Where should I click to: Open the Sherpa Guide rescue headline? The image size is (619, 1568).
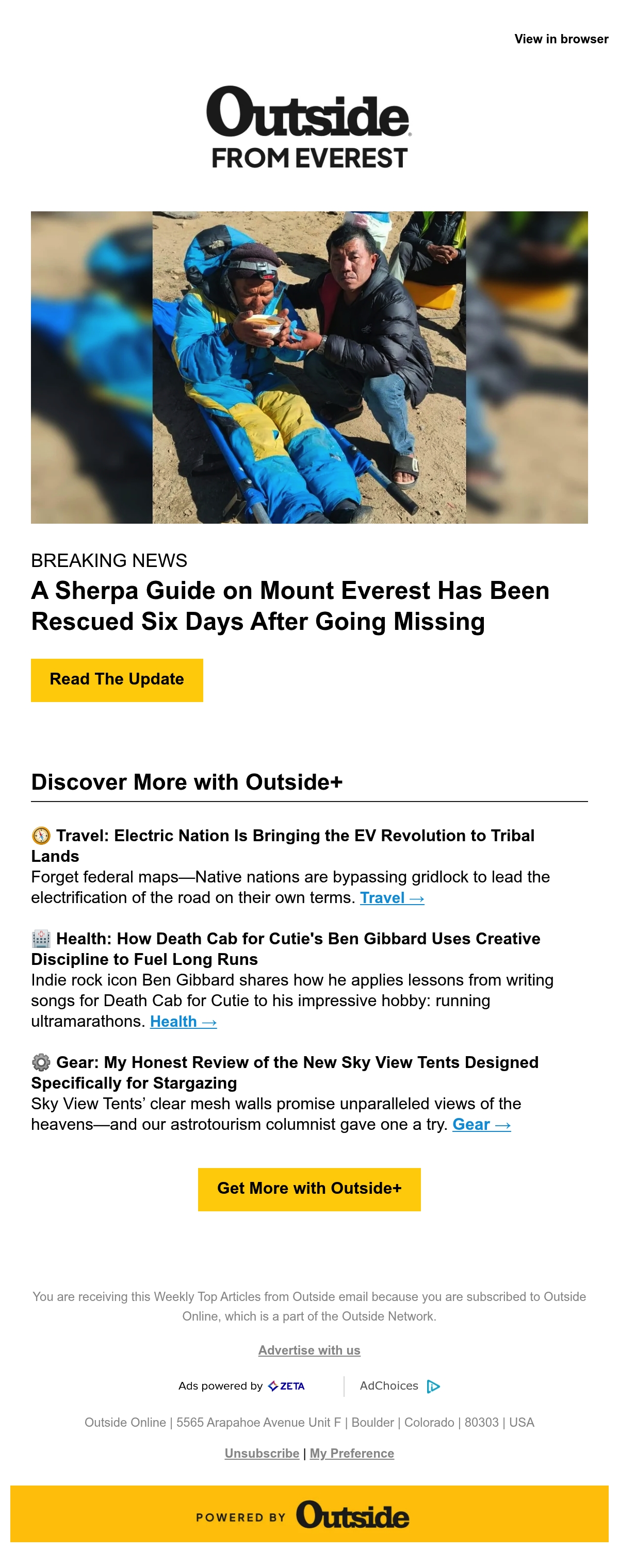click(290, 606)
